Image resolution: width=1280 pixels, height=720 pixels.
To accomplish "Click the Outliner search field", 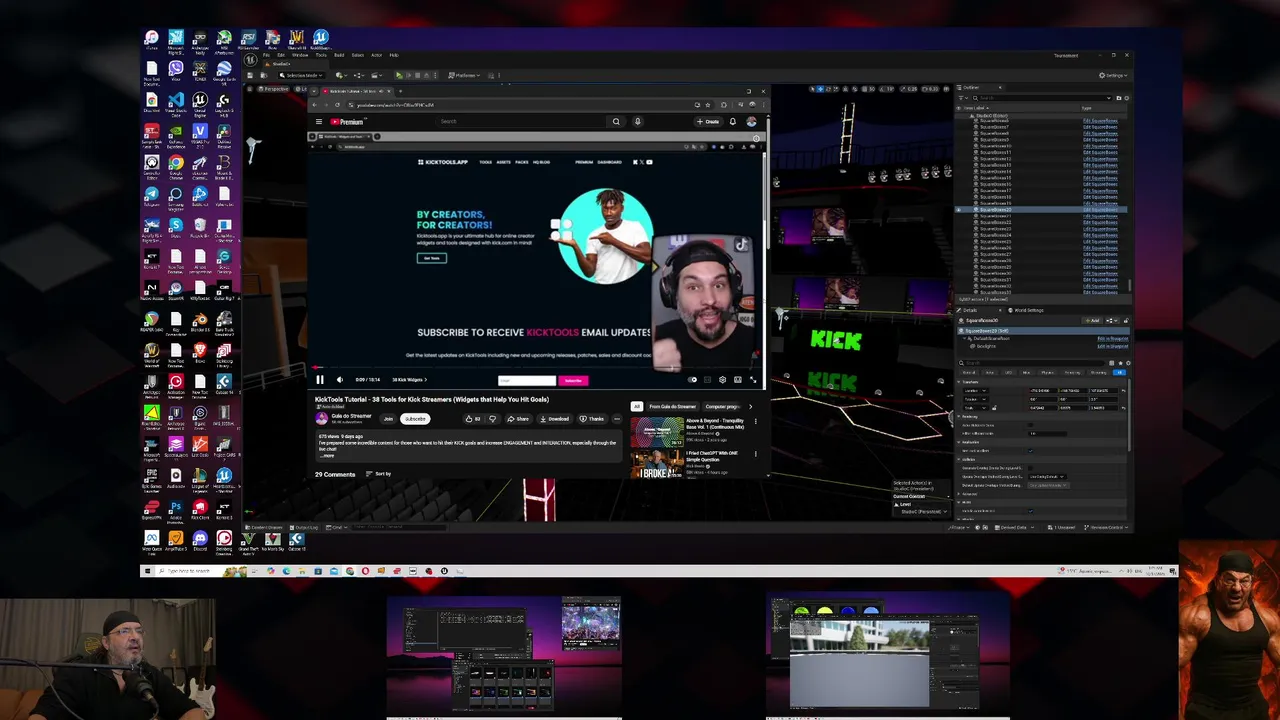I will [1040, 98].
